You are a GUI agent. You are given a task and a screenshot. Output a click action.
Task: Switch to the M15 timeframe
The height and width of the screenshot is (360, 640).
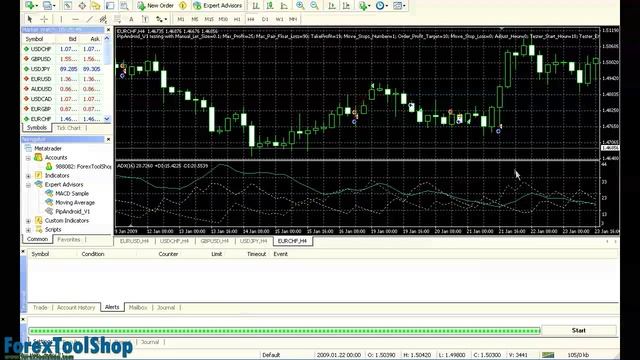[209, 19]
